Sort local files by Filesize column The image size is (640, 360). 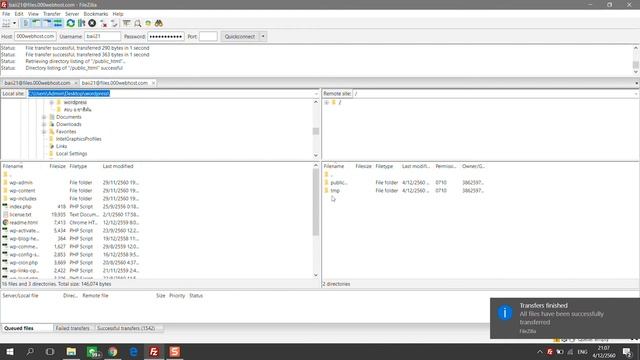58,166
